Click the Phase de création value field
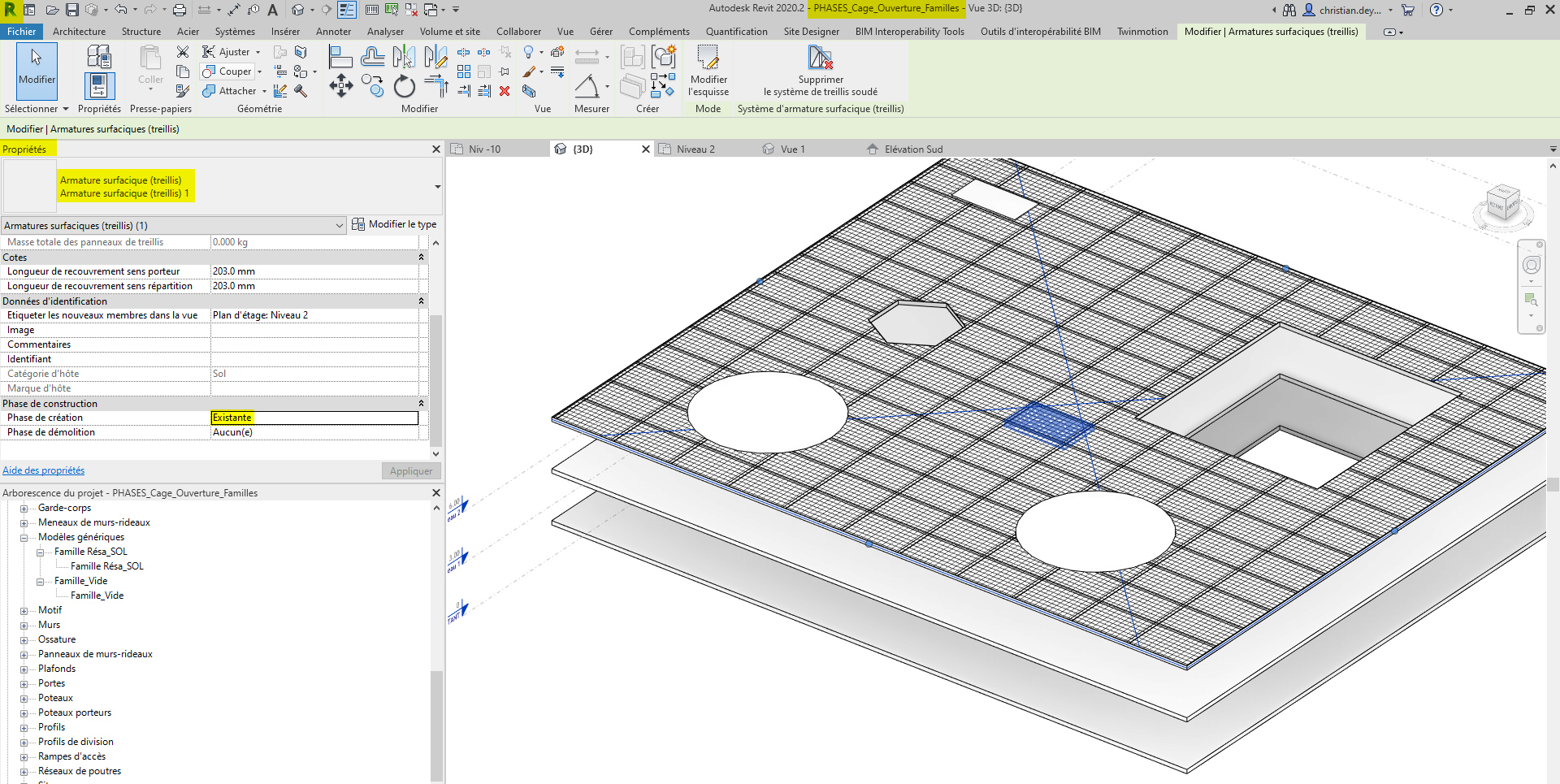 pyautogui.click(x=314, y=418)
